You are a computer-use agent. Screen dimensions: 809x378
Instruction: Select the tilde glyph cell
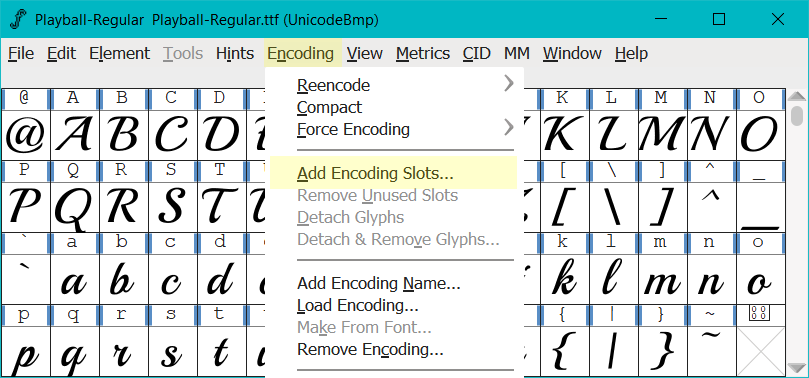point(712,351)
